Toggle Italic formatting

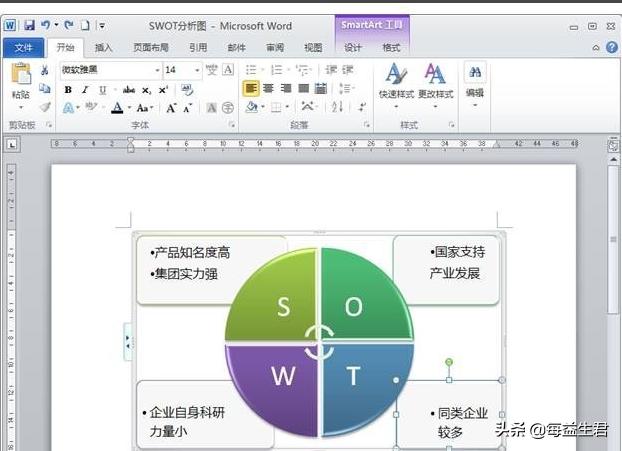click(x=85, y=89)
